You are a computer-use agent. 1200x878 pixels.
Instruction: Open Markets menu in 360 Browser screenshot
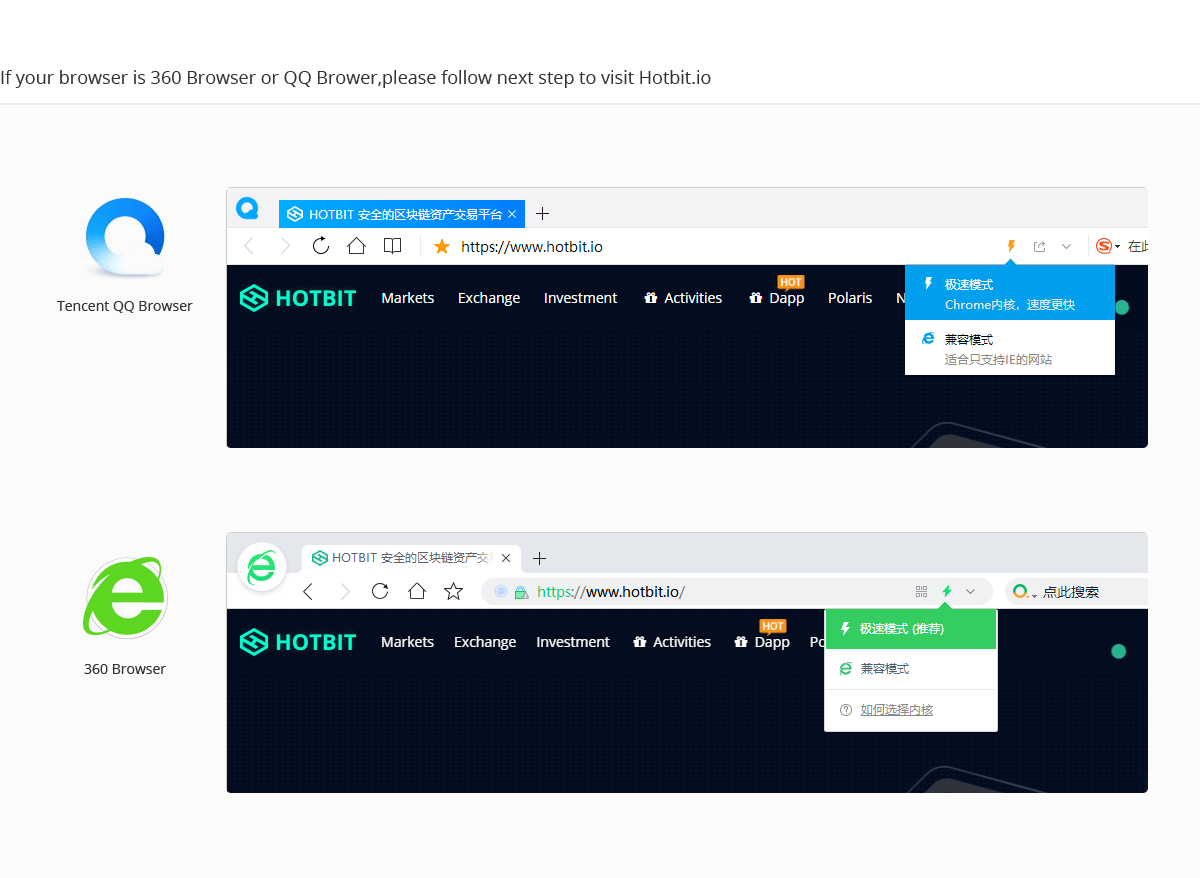(x=407, y=642)
